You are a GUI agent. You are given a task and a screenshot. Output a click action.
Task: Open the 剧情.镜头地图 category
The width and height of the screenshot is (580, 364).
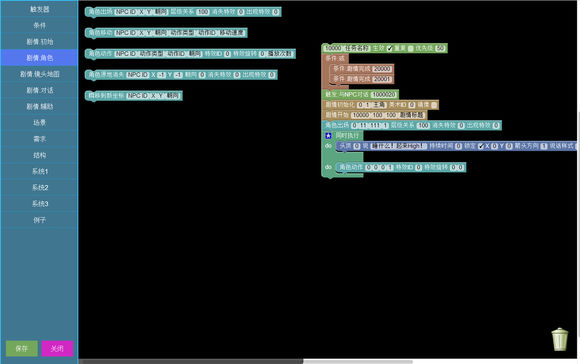pos(39,74)
